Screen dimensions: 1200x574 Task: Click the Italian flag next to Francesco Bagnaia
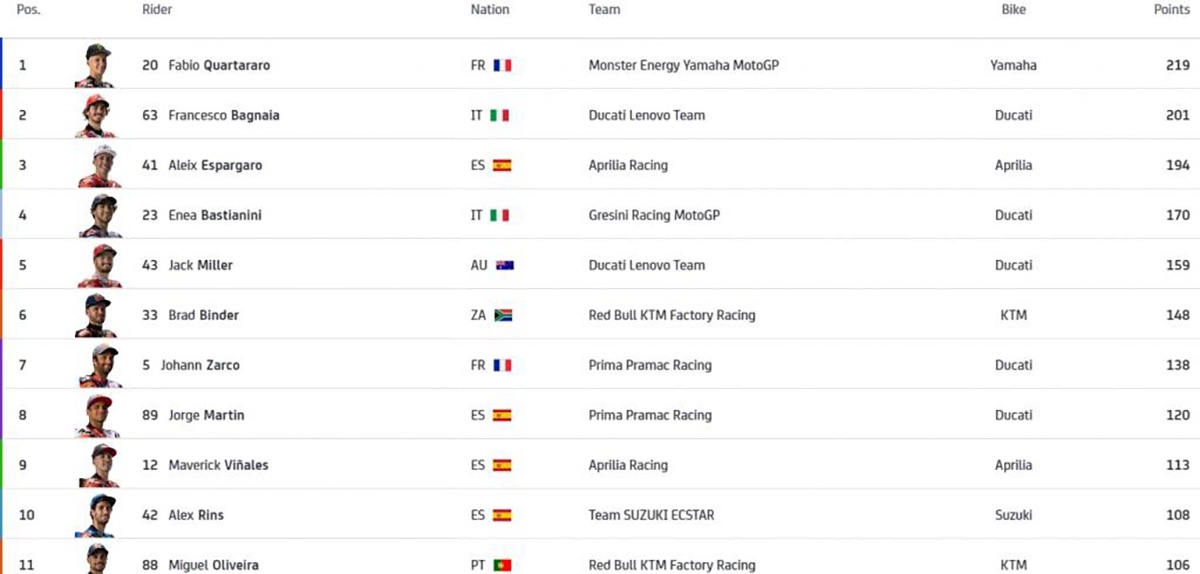[500, 115]
